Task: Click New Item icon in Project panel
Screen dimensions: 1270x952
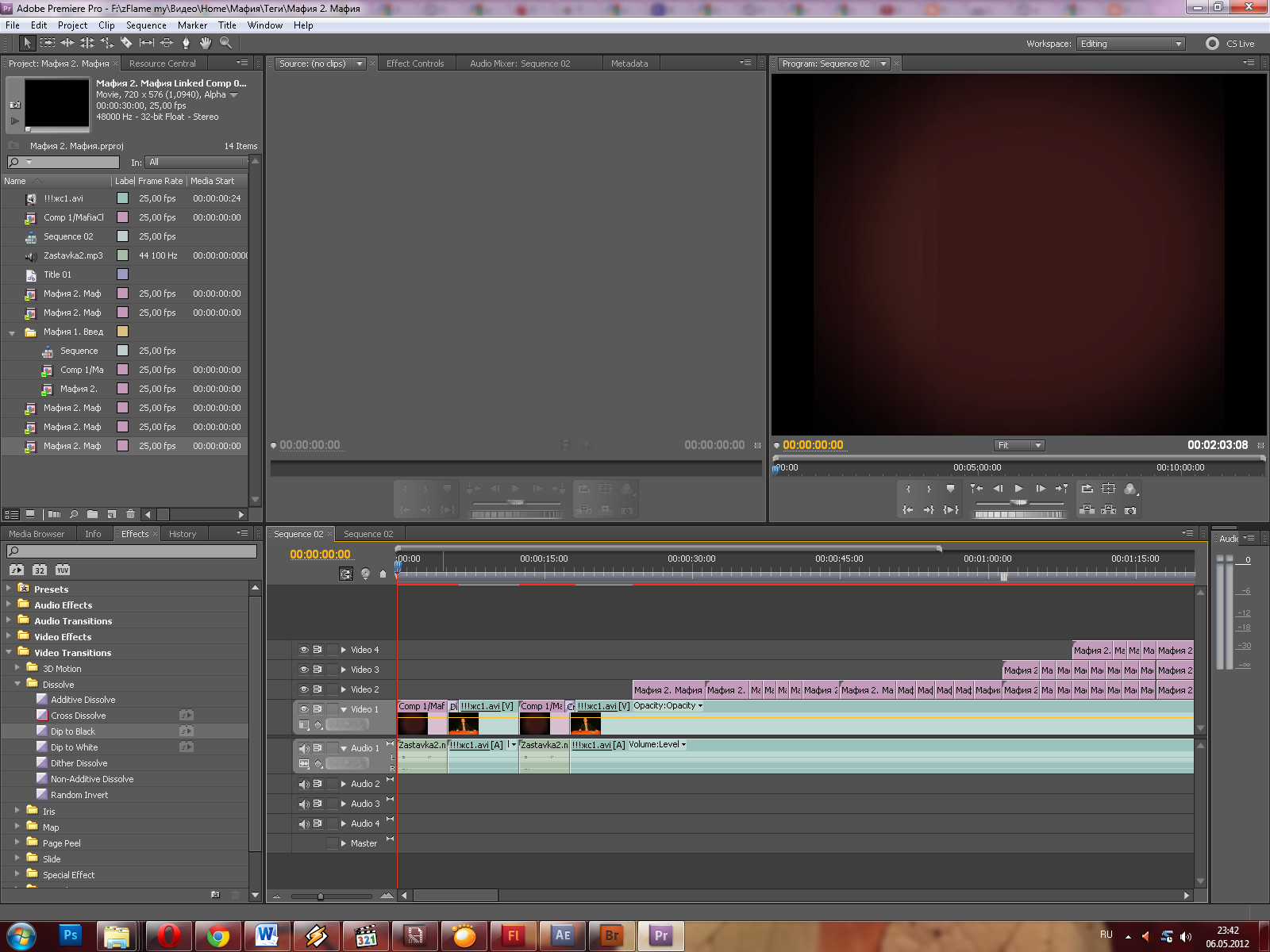Action: pyautogui.click(x=111, y=514)
